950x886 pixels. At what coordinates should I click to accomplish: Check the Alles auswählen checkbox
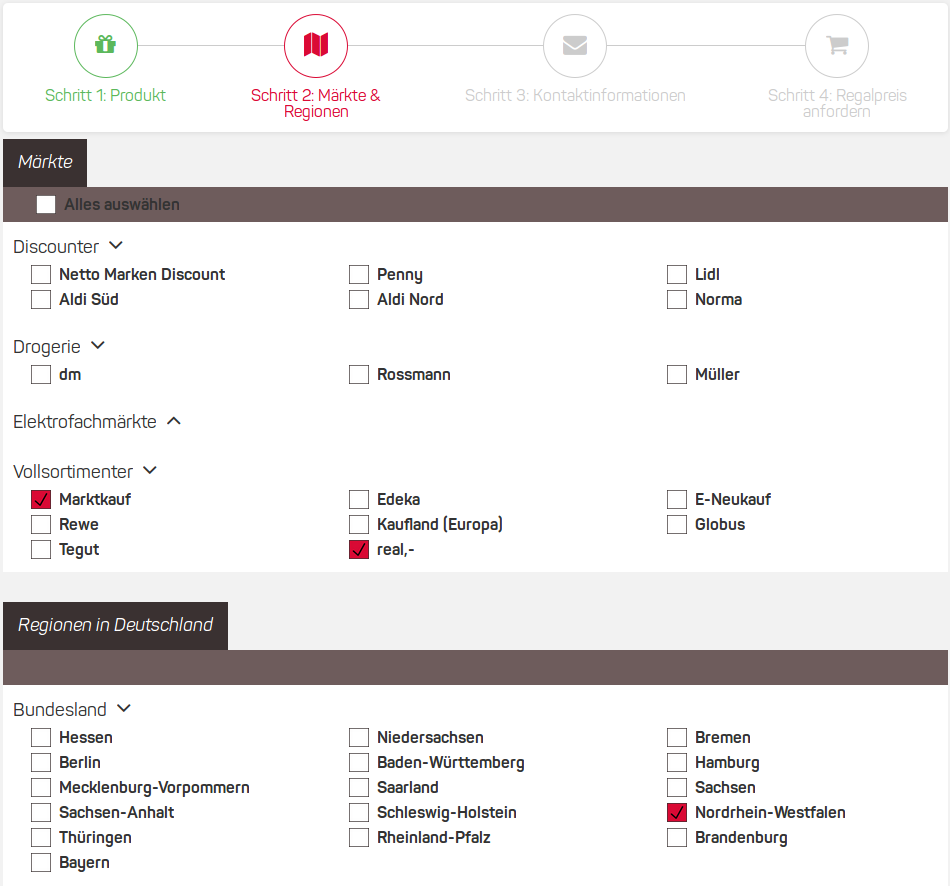click(x=46, y=205)
